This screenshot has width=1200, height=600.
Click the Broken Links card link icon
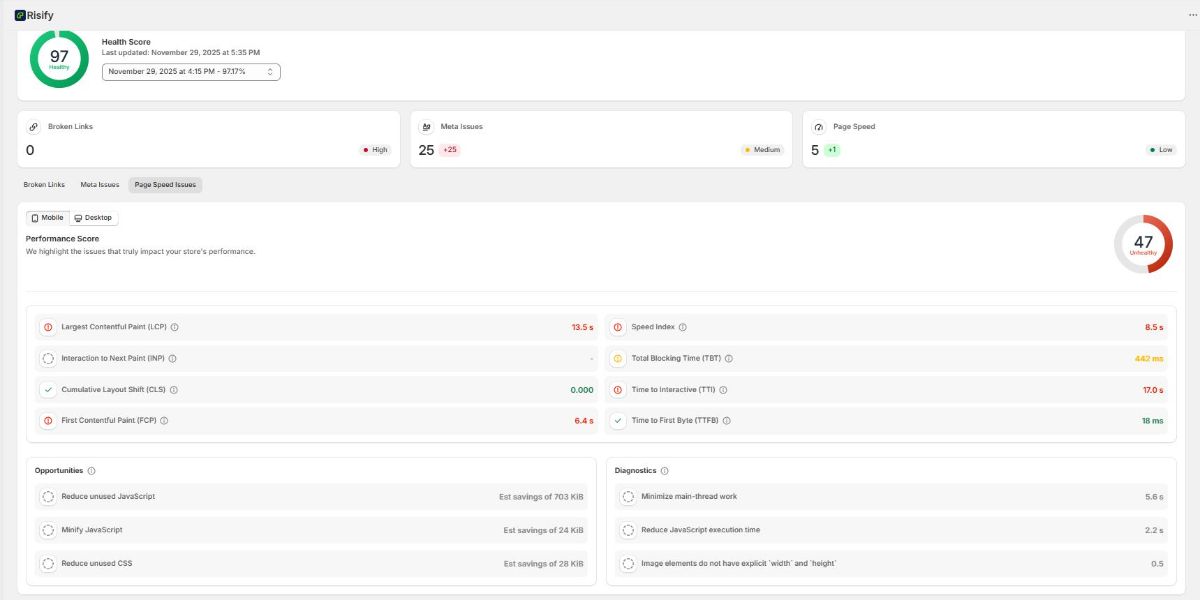point(34,128)
